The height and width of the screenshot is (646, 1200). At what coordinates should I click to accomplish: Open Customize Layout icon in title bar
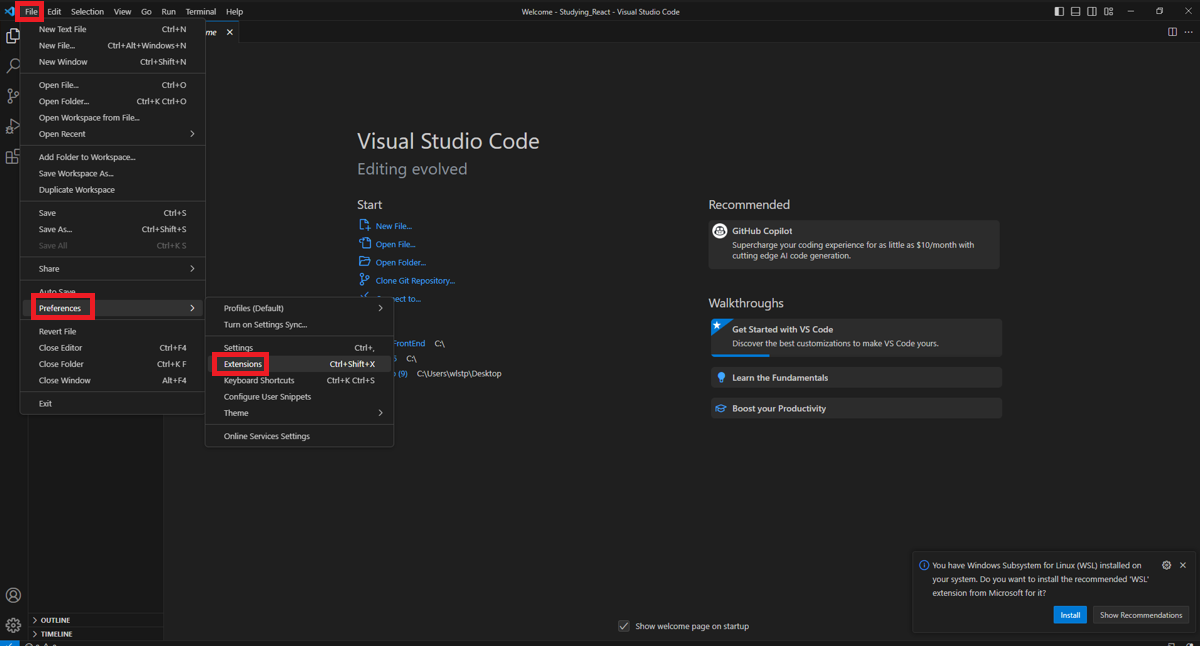coord(1109,12)
